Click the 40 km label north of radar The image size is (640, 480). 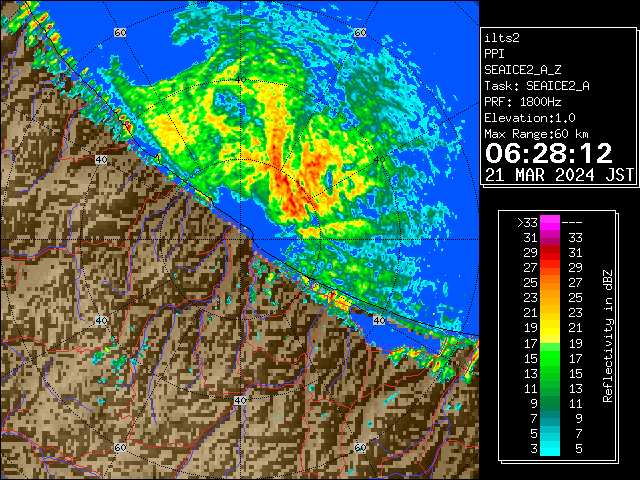(x=240, y=79)
